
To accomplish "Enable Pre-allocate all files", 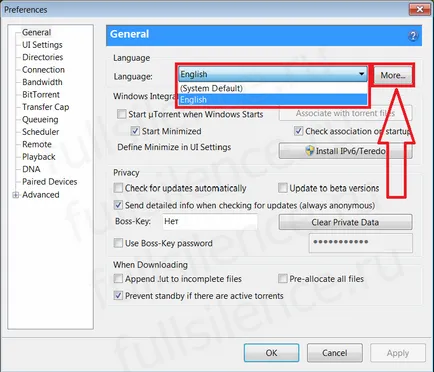I will [282, 278].
